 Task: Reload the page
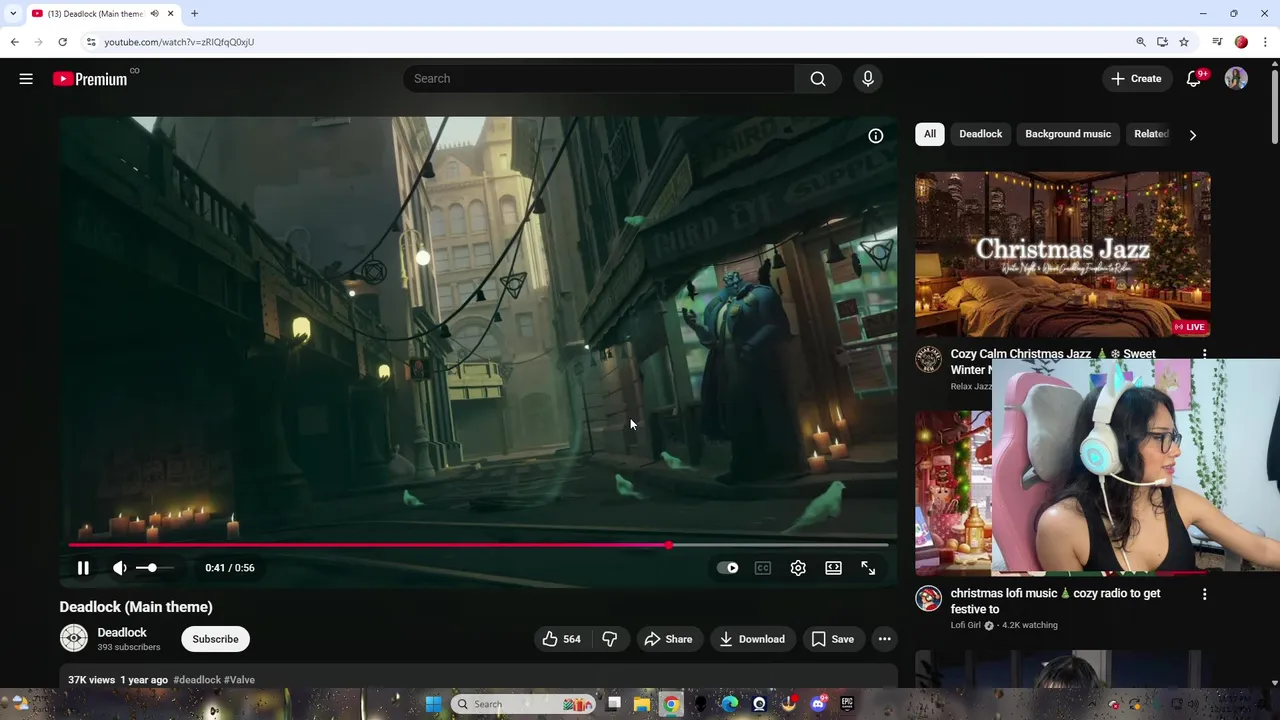(x=62, y=42)
